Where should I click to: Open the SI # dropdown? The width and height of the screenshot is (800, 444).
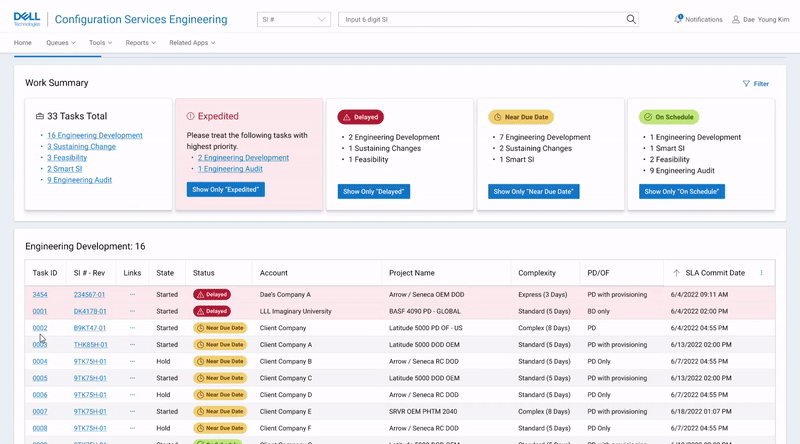tap(293, 19)
